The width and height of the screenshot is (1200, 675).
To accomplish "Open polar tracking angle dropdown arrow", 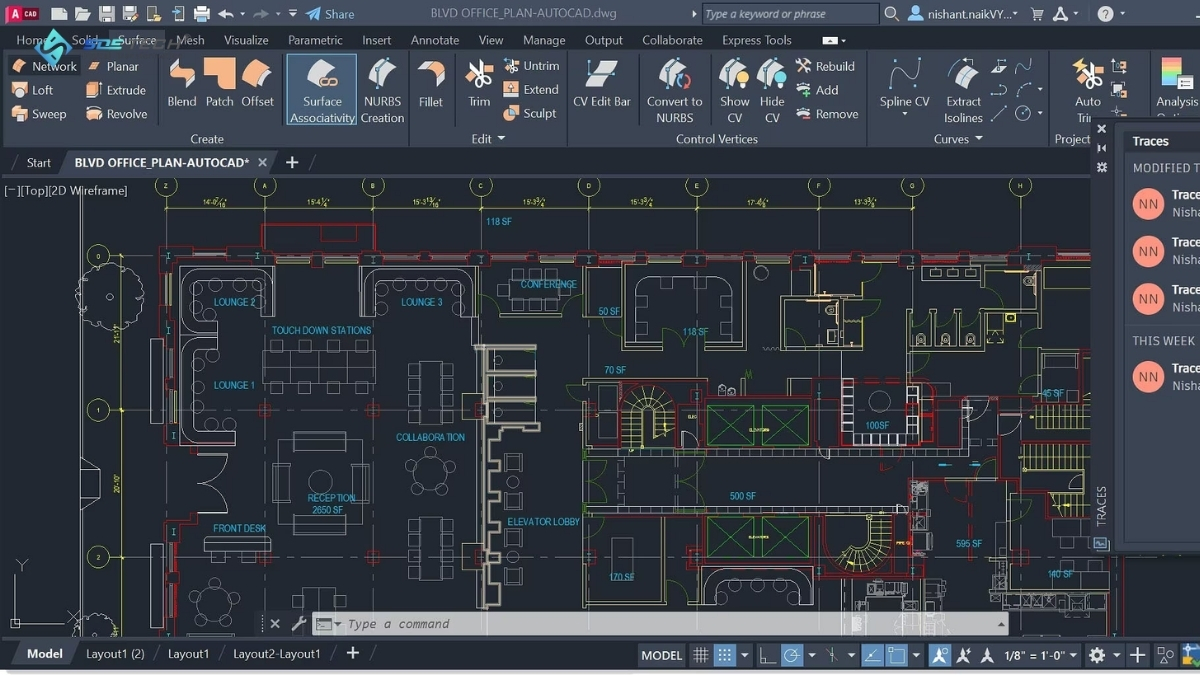I will [x=811, y=656].
